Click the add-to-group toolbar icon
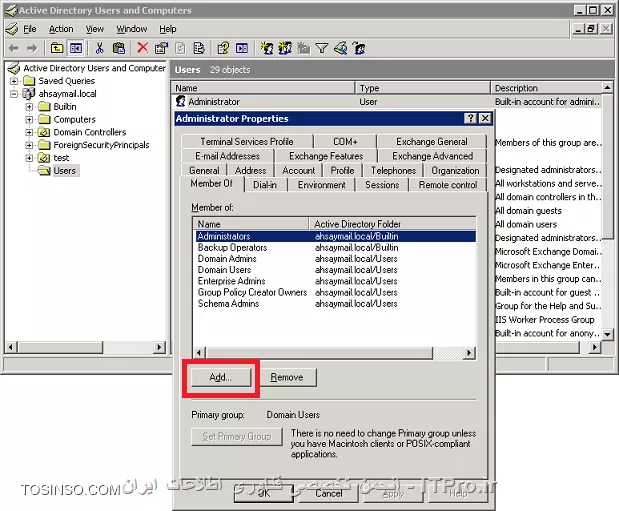The width and height of the screenshot is (619, 511). click(359, 49)
